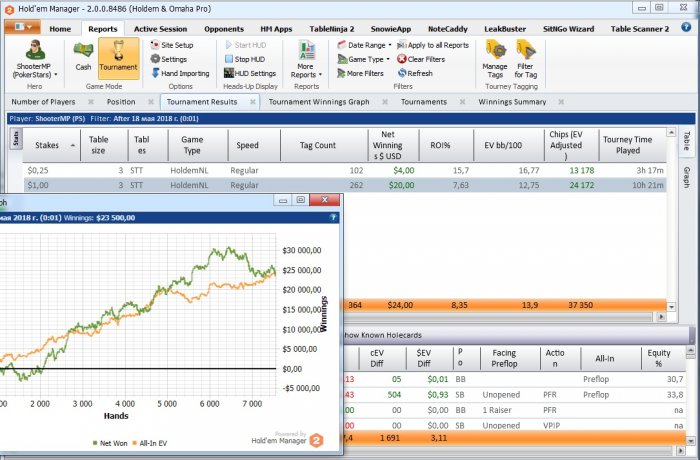Open the Date Range filter dropdown

(364, 45)
